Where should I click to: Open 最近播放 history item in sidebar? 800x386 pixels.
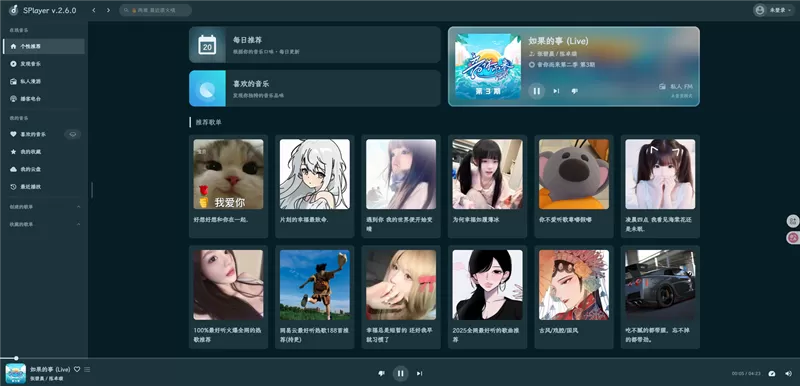(x=44, y=187)
